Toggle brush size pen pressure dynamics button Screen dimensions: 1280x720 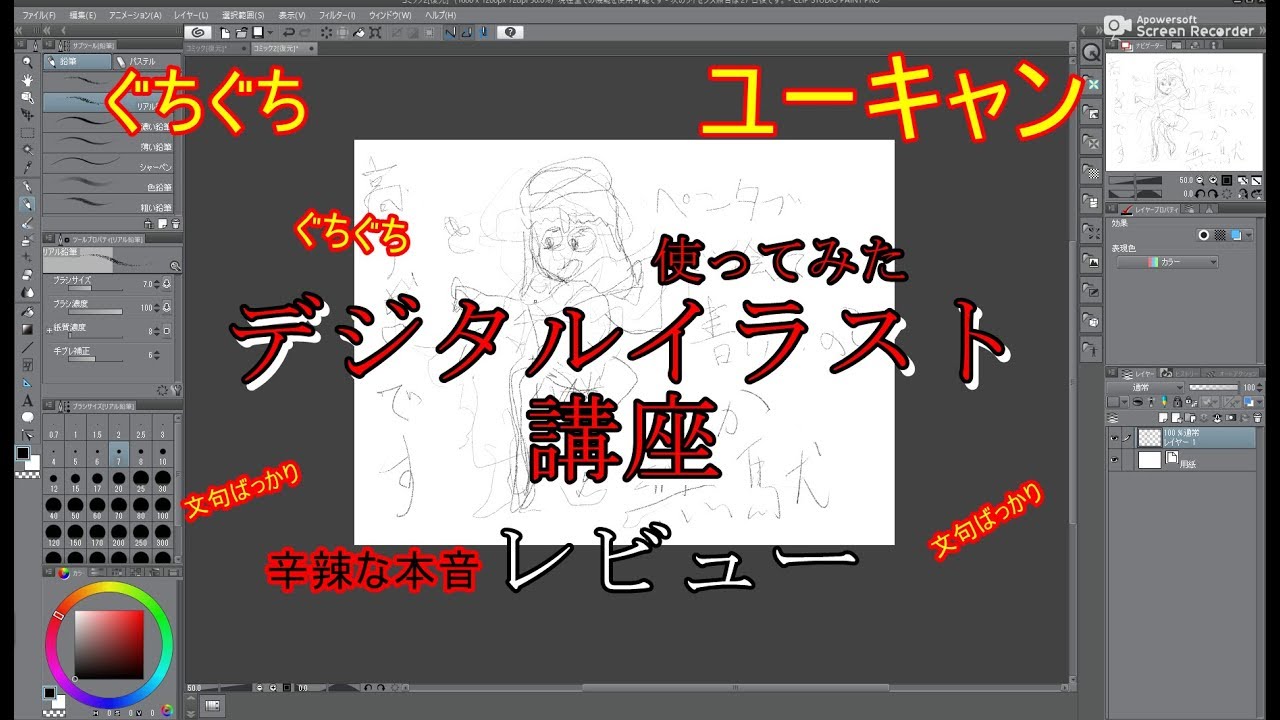[167, 283]
